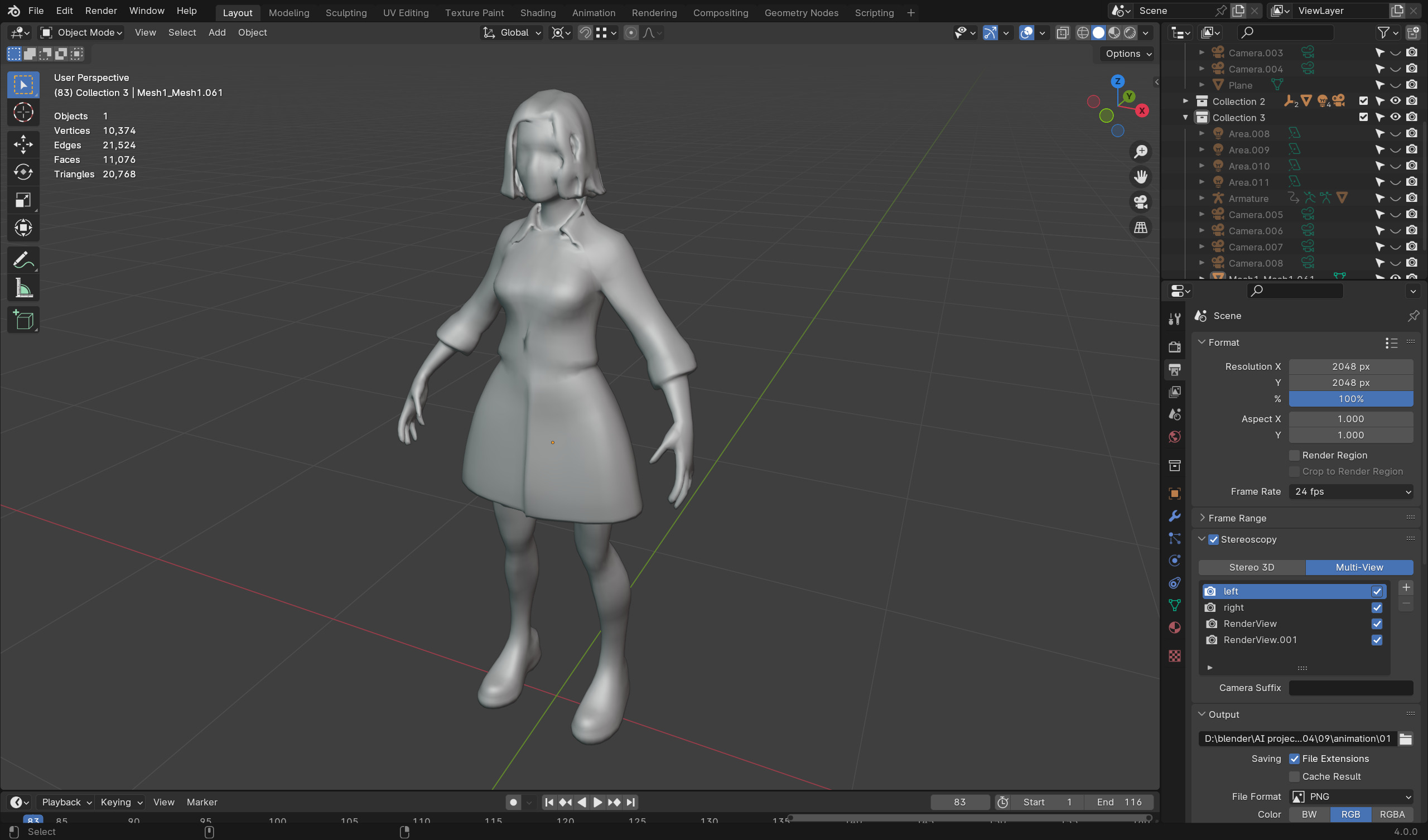Open the View Layer properties tab
Screen dimensions: 1428x840
click(x=1174, y=392)
